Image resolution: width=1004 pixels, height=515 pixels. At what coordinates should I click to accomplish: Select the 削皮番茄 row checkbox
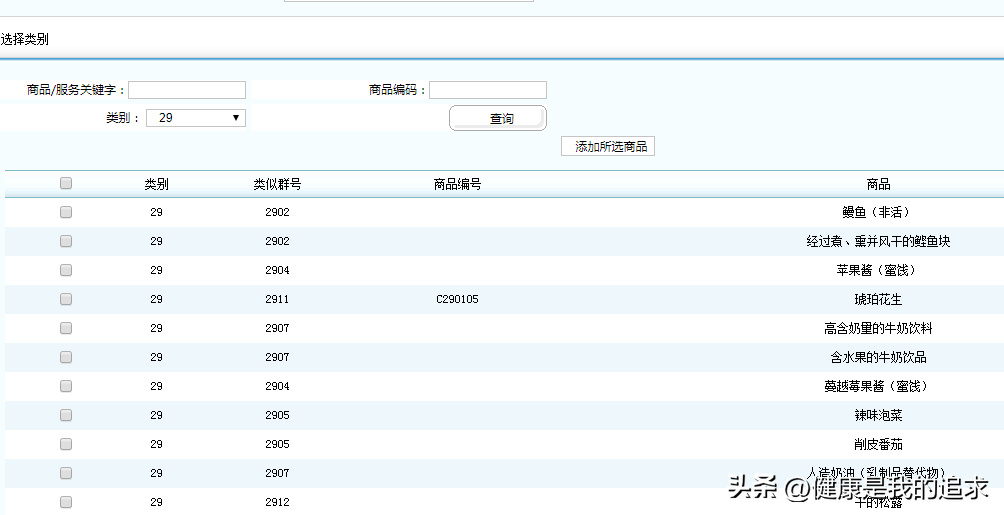click(66, 444)
